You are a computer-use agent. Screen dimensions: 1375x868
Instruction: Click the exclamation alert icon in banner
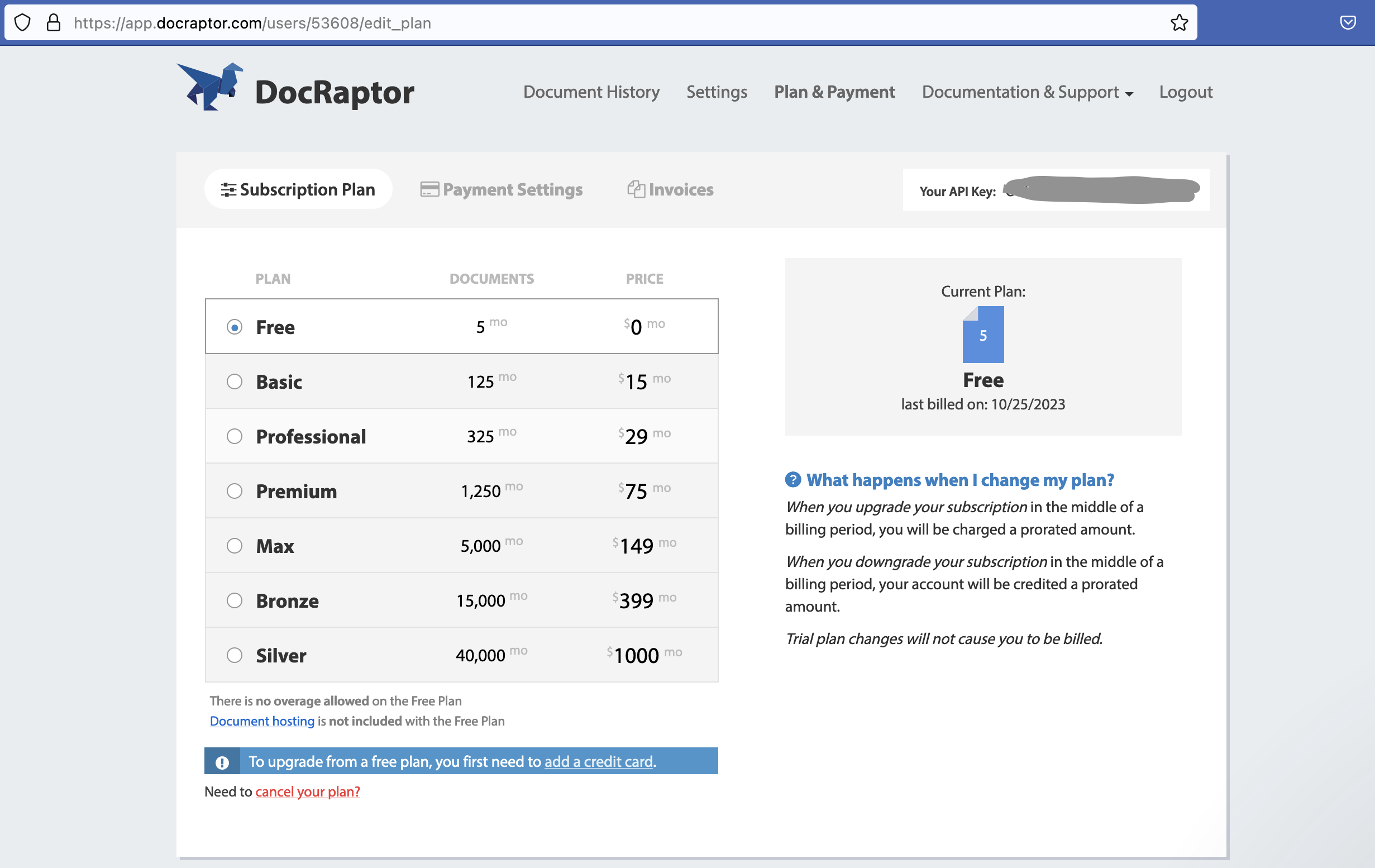pos(222,762)
